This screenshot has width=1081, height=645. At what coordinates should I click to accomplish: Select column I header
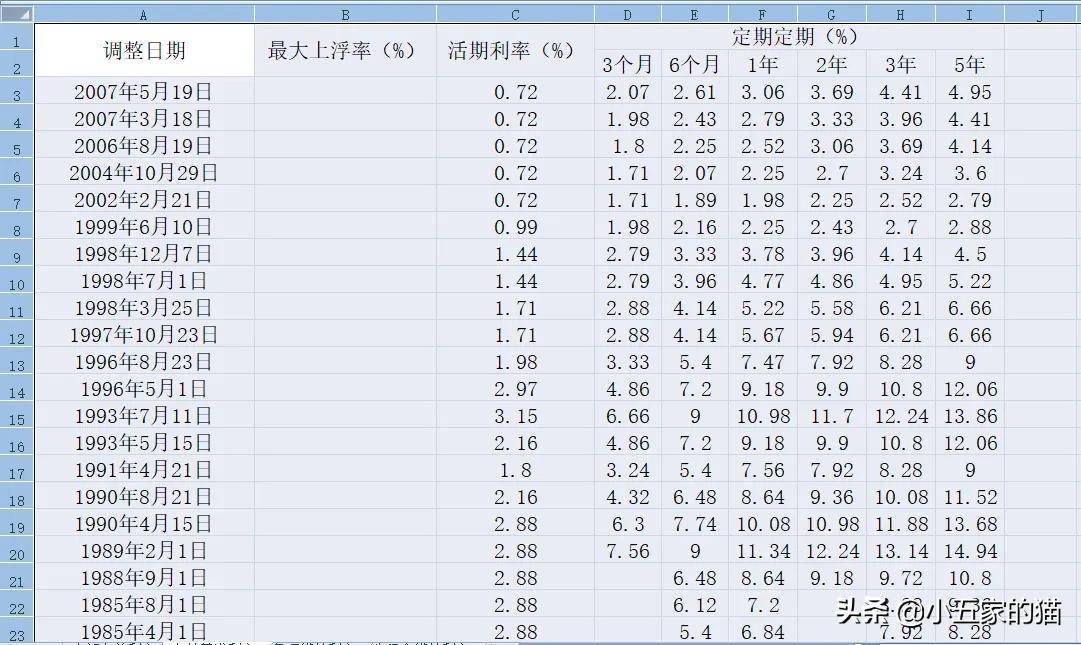click(969, 14)
